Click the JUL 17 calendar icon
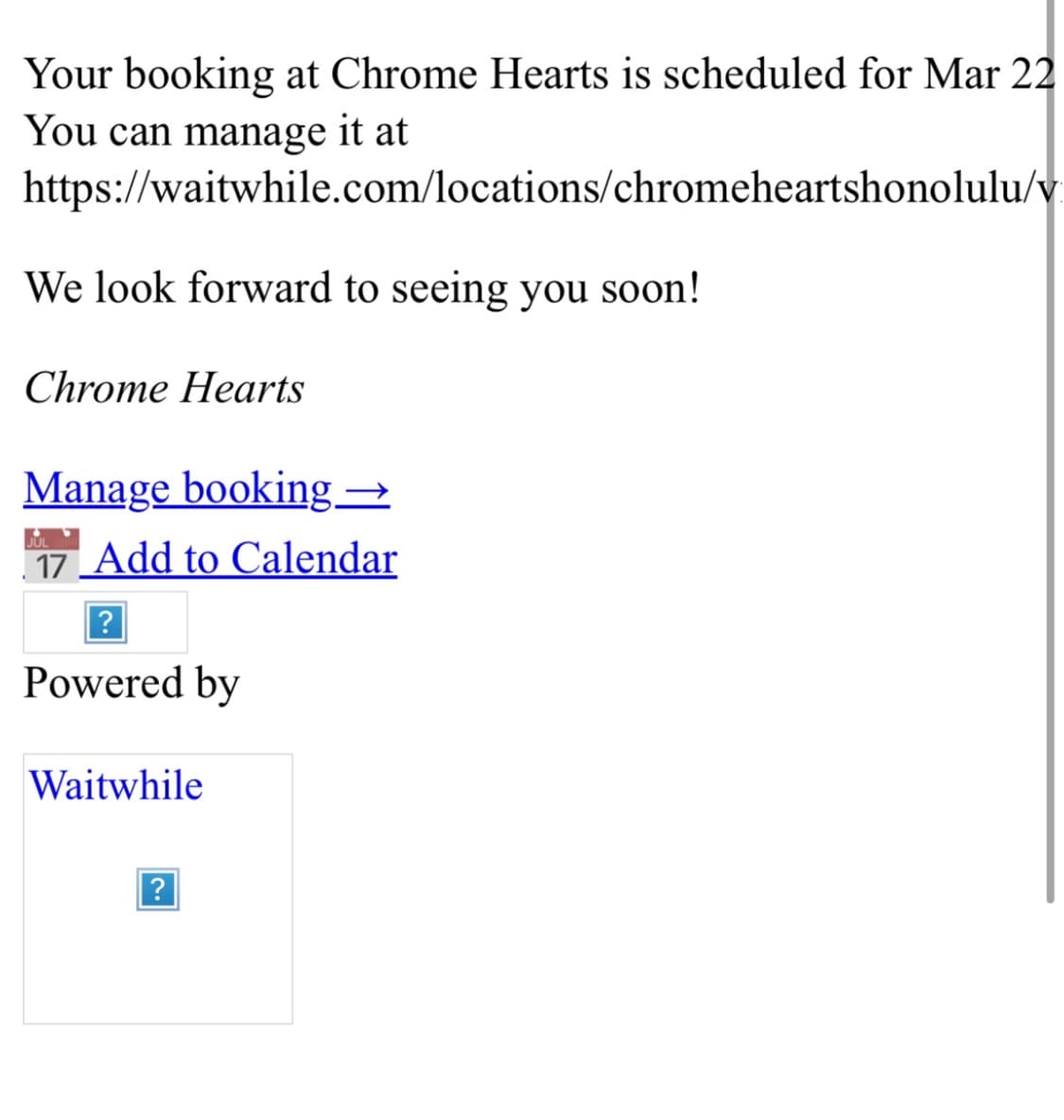 coord(51,555)
